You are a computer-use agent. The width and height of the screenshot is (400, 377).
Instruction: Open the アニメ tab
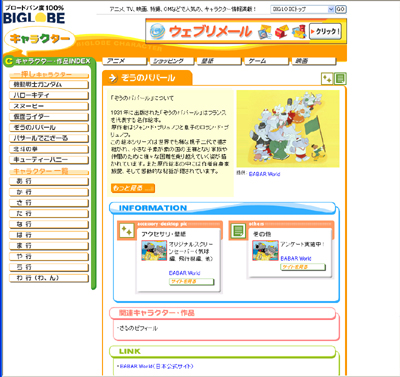[124, 61]
